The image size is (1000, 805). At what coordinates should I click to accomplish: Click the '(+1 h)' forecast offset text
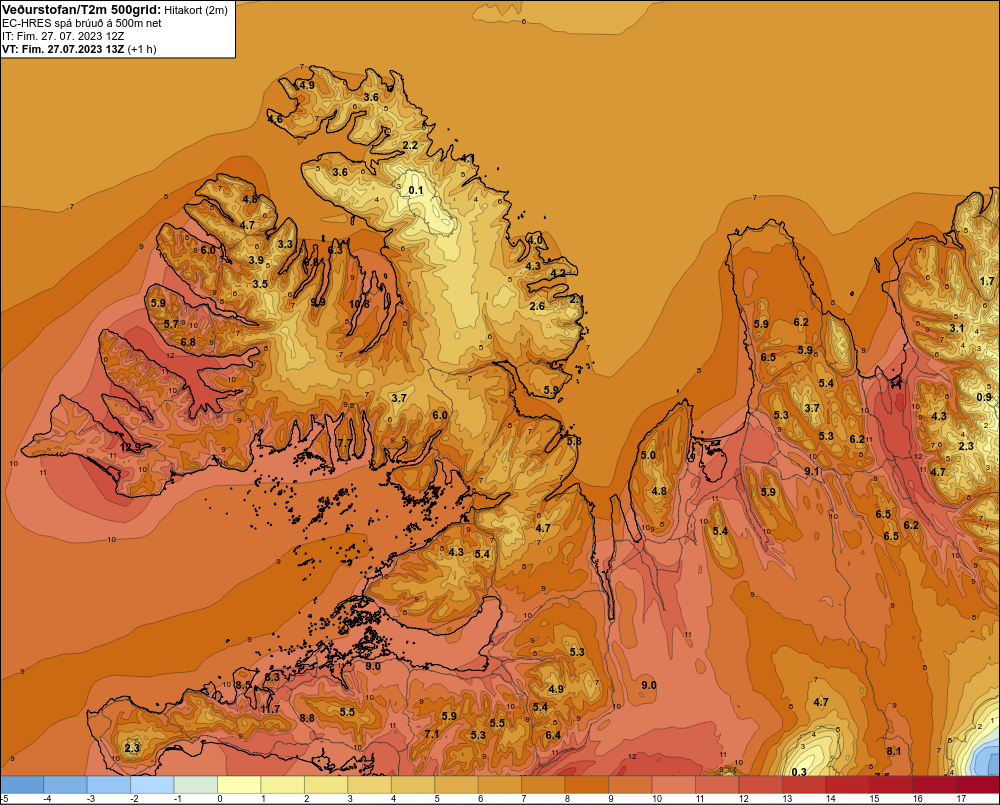142,48
